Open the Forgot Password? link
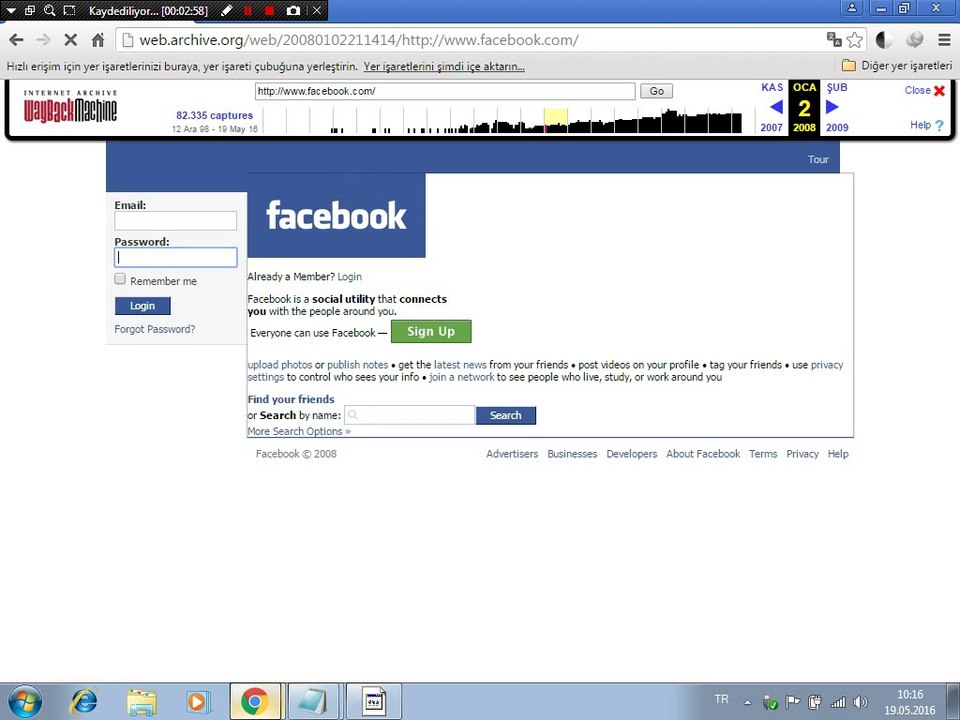The image size is (960, 720). [155, 329]
